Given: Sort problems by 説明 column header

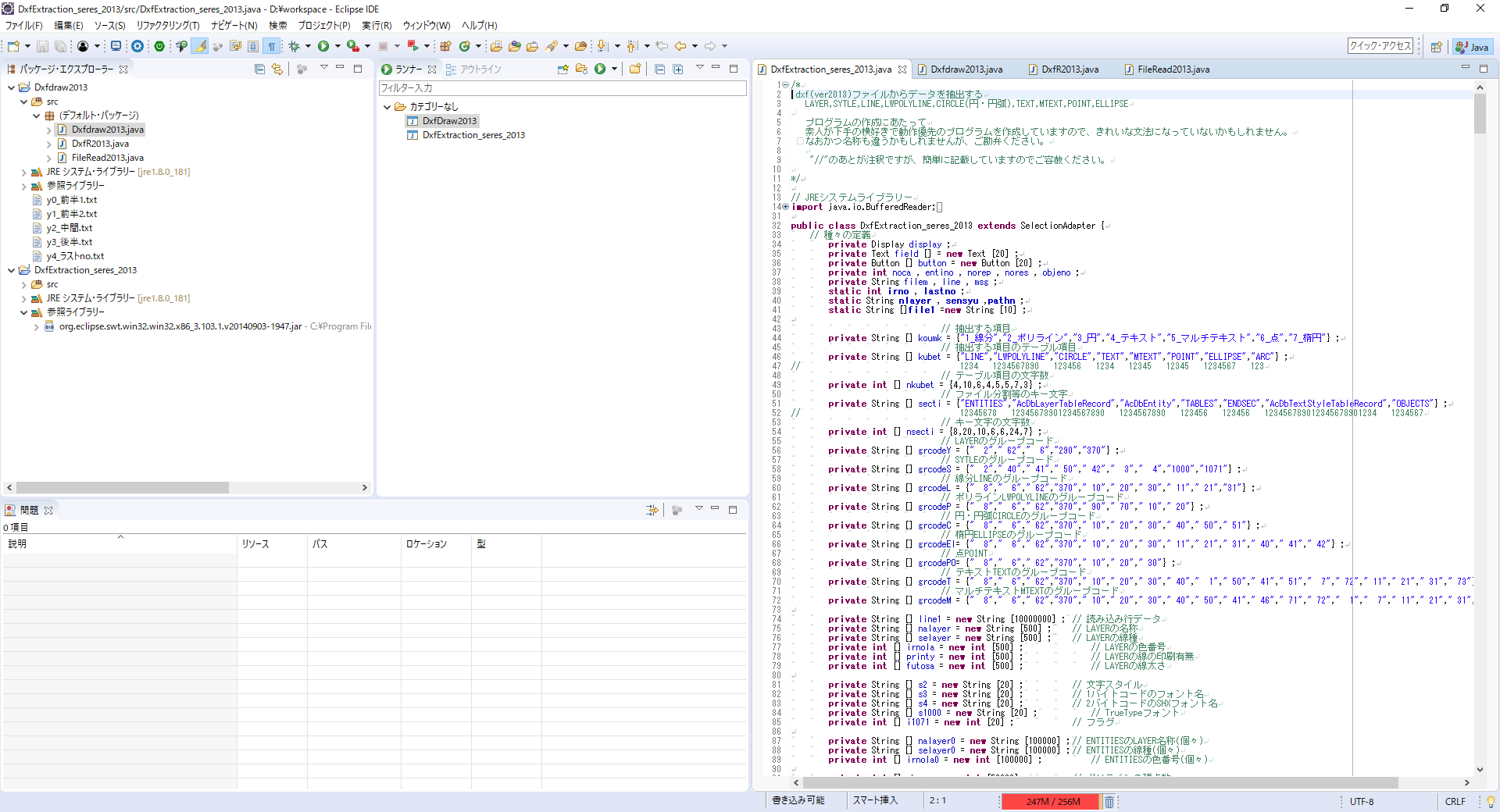Looking at the screenshot, I should [x=120, y=543].
